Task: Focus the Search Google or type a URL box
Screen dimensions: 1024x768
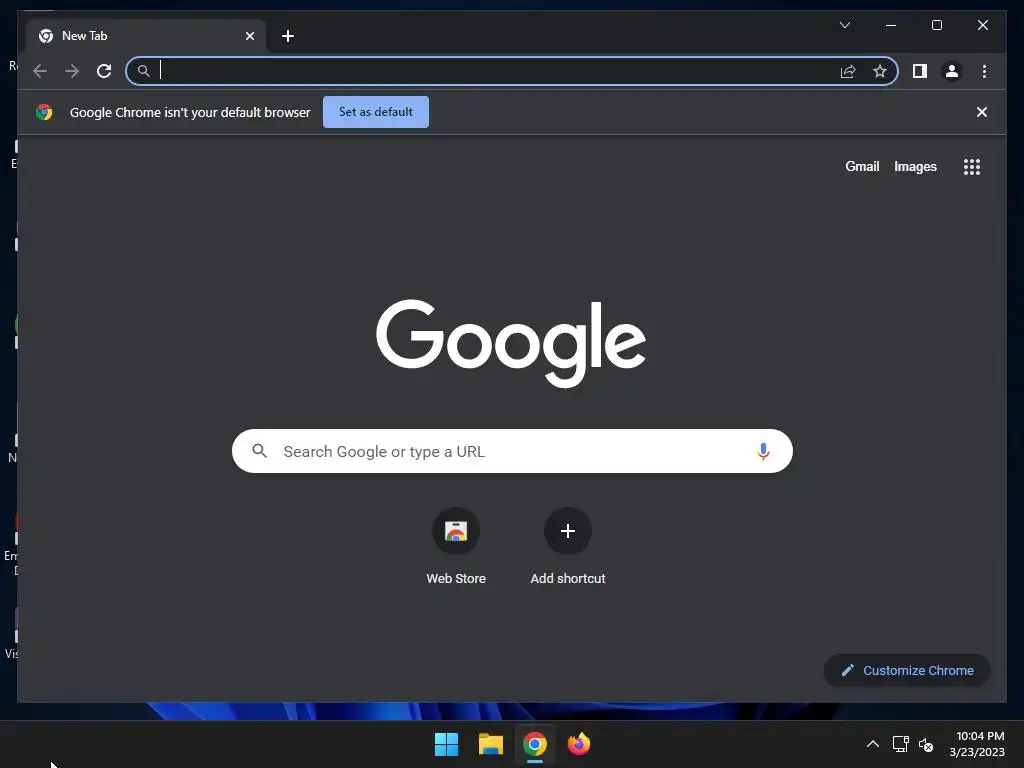Action: (x=512, y=451)
